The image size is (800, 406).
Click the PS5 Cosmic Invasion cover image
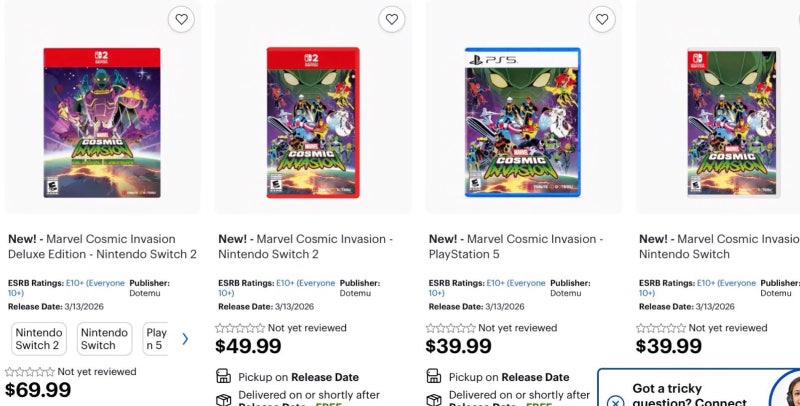click(x=523, y=122)
